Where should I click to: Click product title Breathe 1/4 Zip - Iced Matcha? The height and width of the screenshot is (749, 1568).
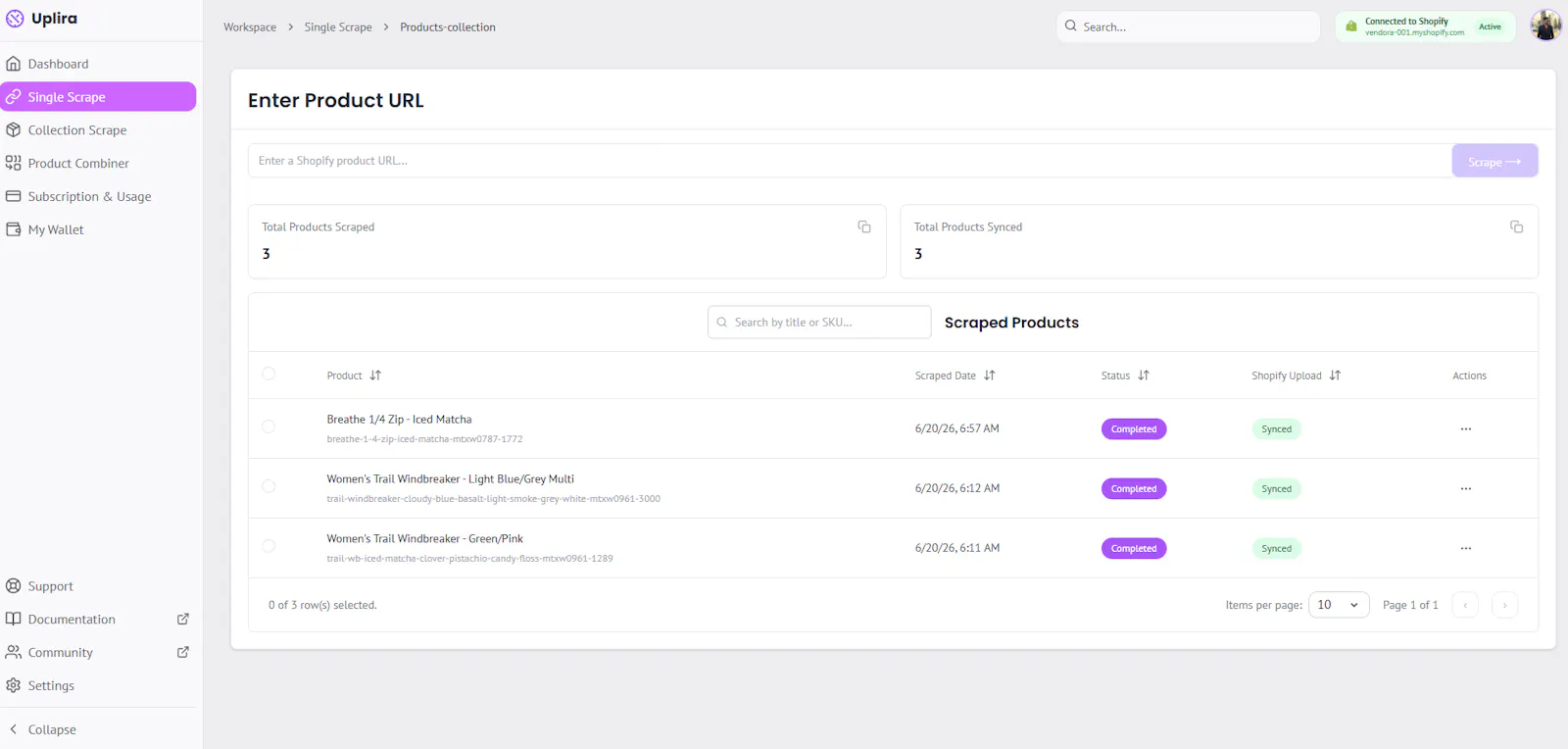coord(399,420)
